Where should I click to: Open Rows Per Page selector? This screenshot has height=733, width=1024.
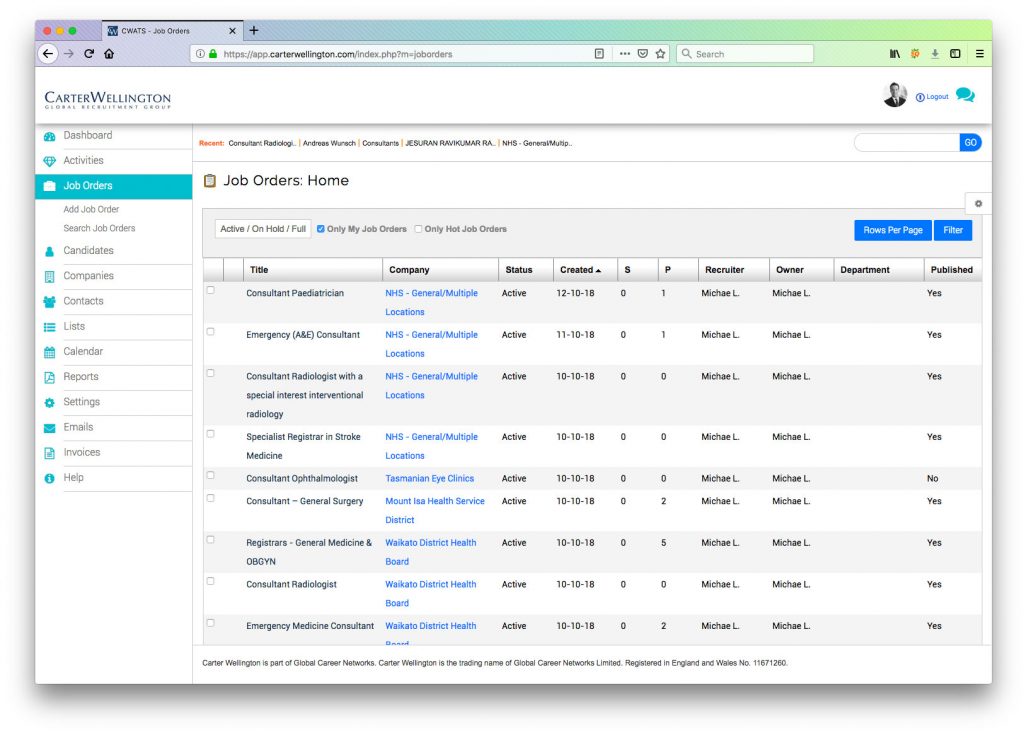click(x=893, y=230)
